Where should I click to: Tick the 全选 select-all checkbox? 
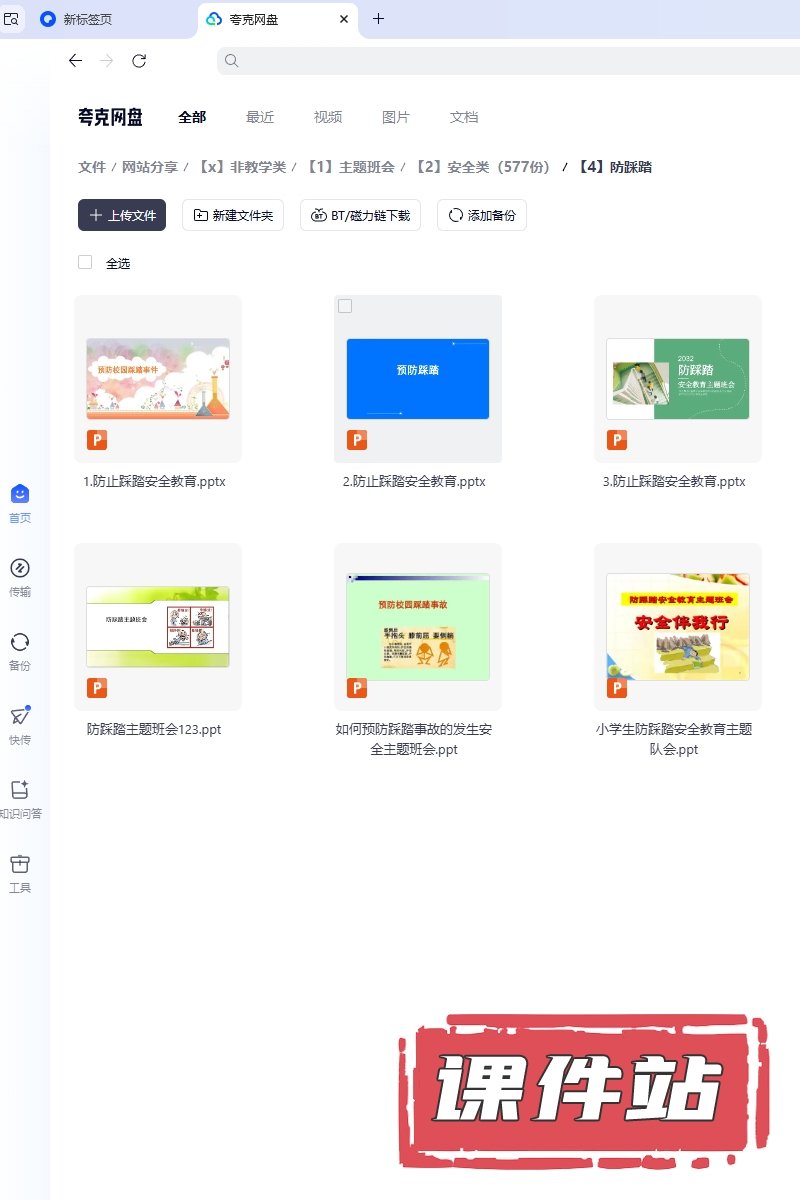85,262
